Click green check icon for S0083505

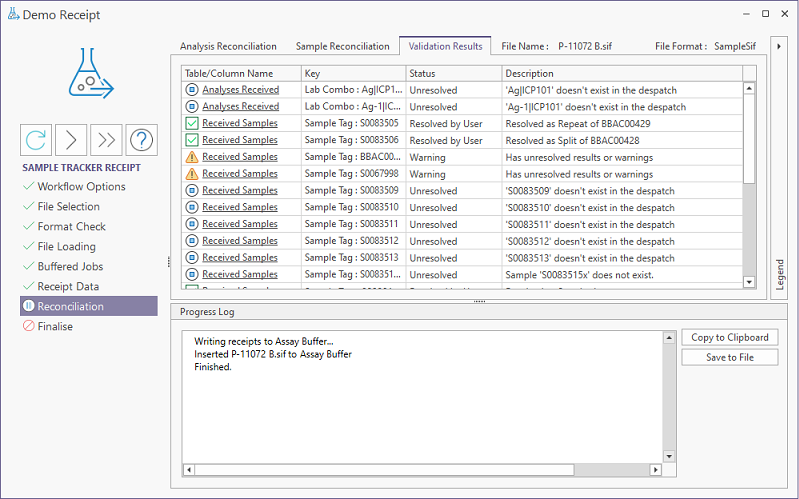[x=192, y=123]
